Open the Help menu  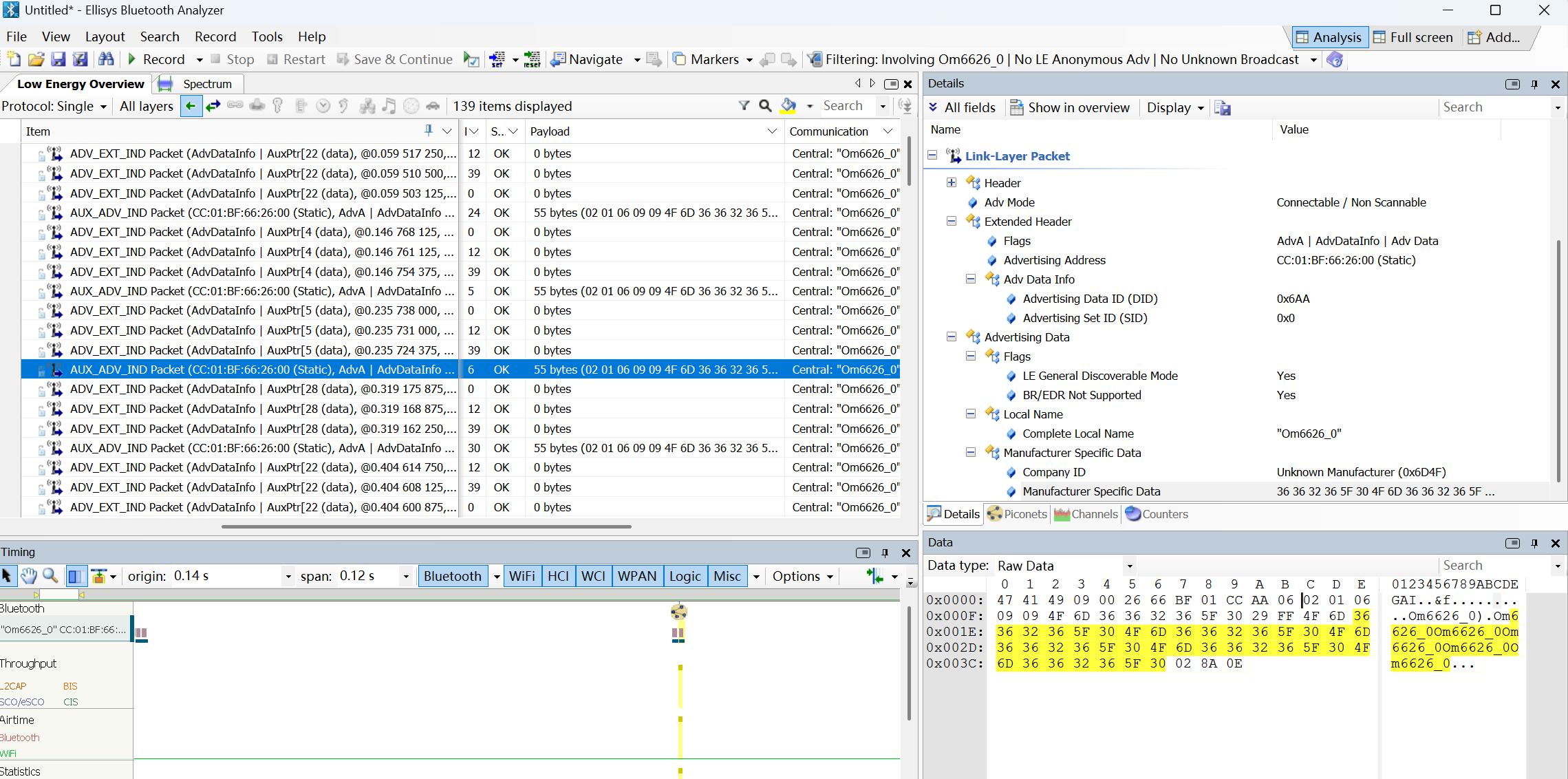[x=312, y=36]
